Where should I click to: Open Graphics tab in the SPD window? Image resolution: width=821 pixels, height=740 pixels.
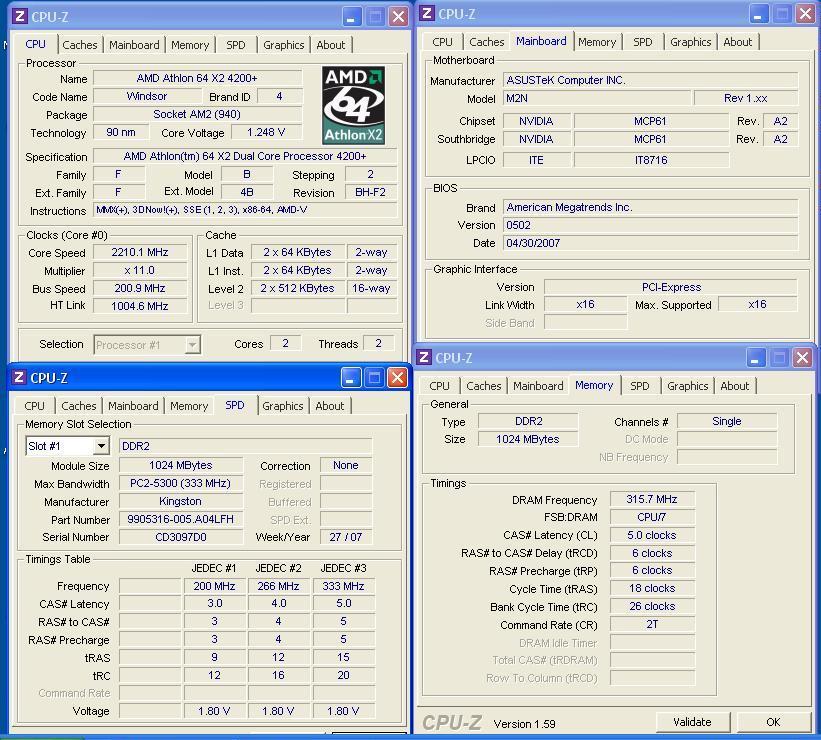click(283, 406)
